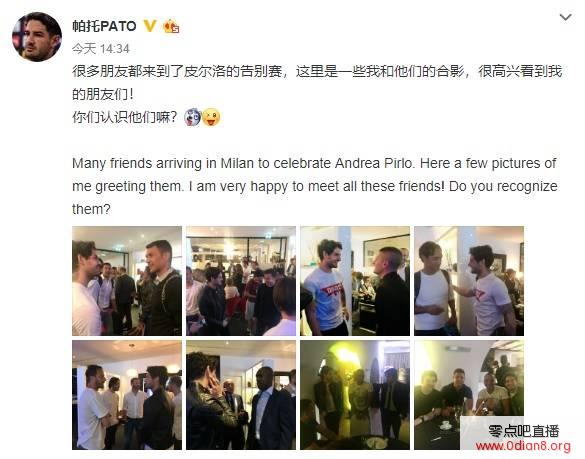Open the www.0dian8.org watermark link
Screen dimensions: 585x459
(523, 446)
